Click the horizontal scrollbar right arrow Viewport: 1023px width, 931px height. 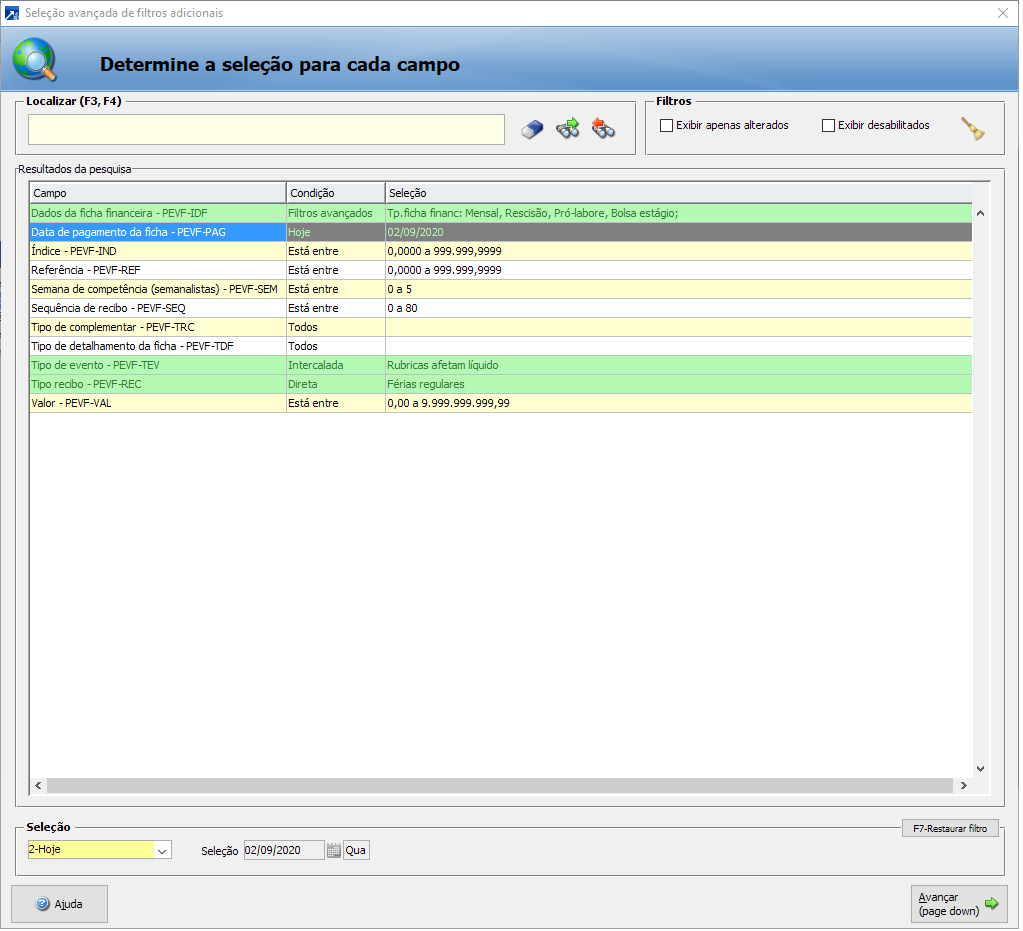963,786
